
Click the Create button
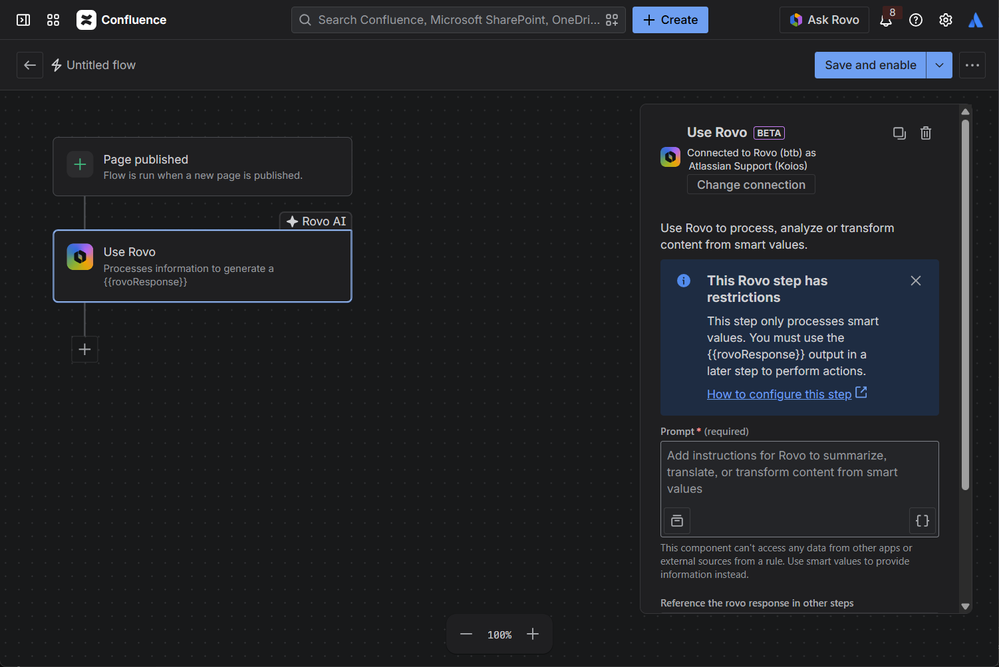670,20
